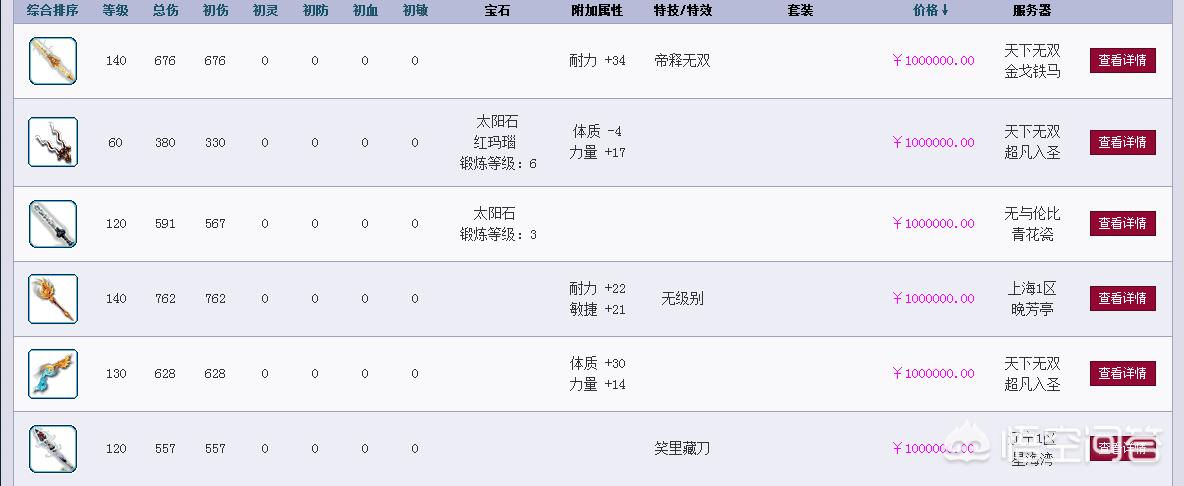The width and height of the screenshot is (1184, 486).
Task: Open the level 130 weapon icon
Action: click(53, 374)
